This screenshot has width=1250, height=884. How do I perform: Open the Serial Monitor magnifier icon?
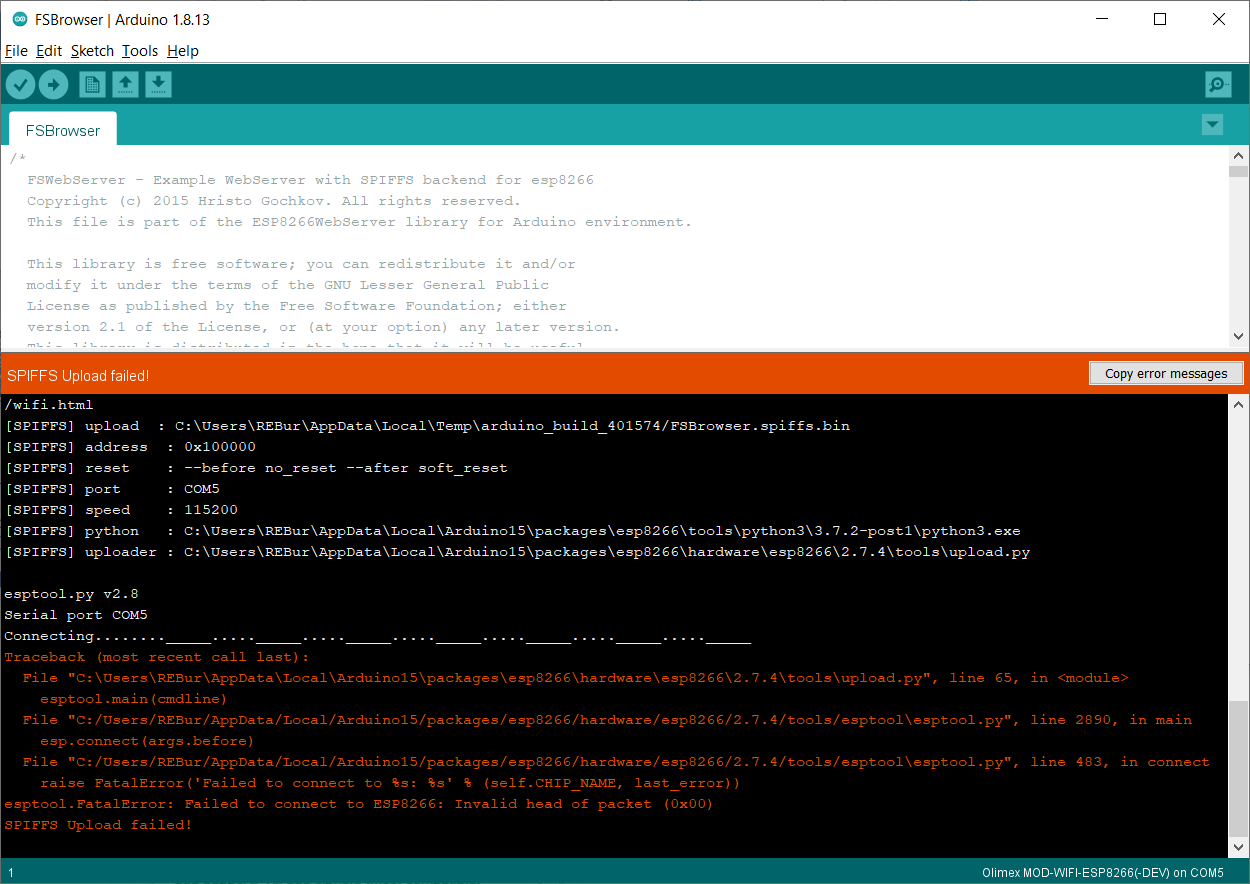point(1218,85)
